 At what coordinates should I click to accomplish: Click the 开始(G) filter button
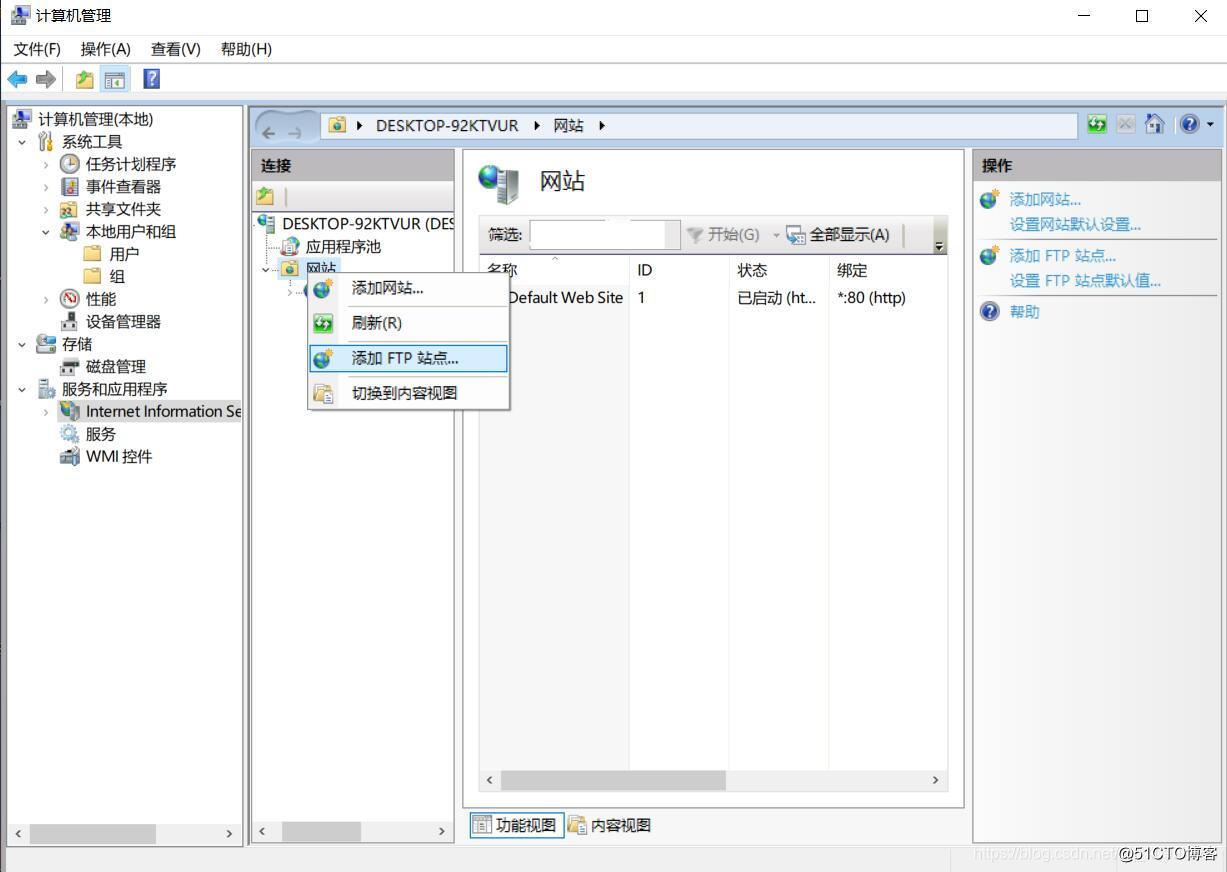[x=722, y=235]
